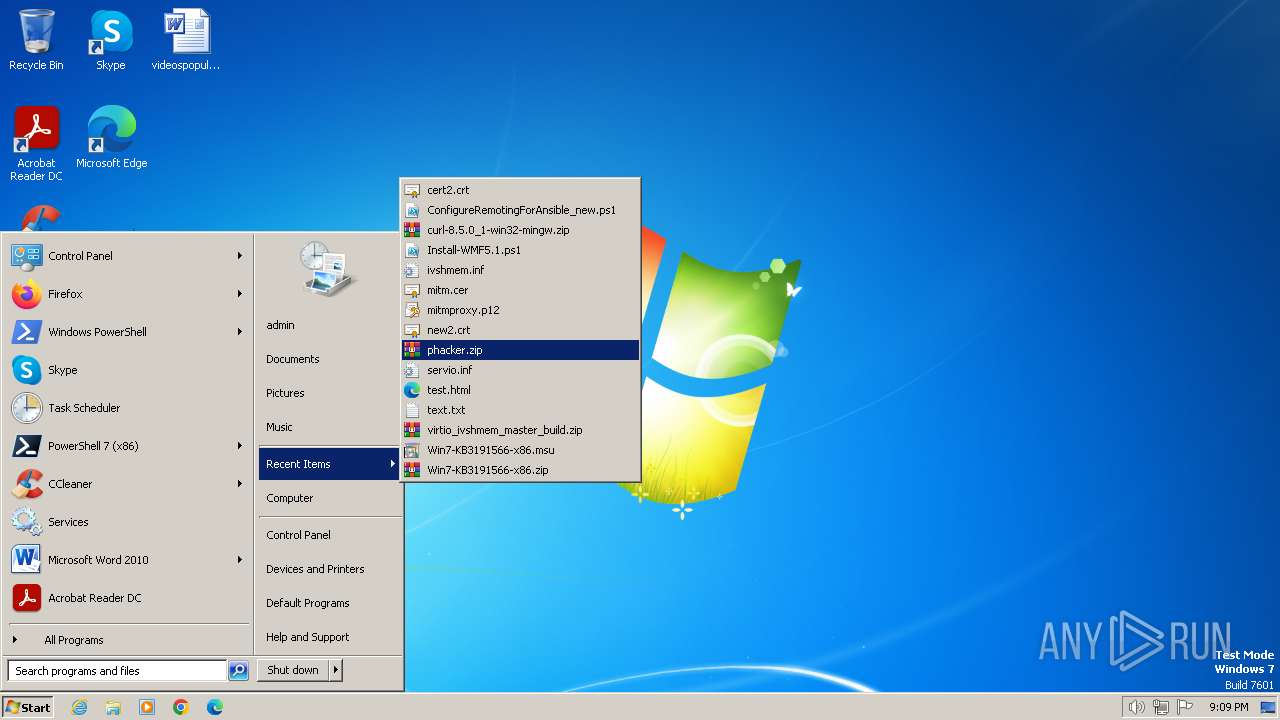The image size is (1280, 720).
Task: Open Default Programs
Action: (308, 603)
